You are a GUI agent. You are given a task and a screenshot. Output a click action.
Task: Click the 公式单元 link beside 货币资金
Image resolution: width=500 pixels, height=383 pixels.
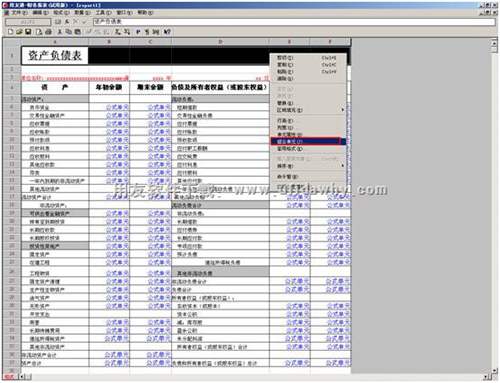[117, 107]
